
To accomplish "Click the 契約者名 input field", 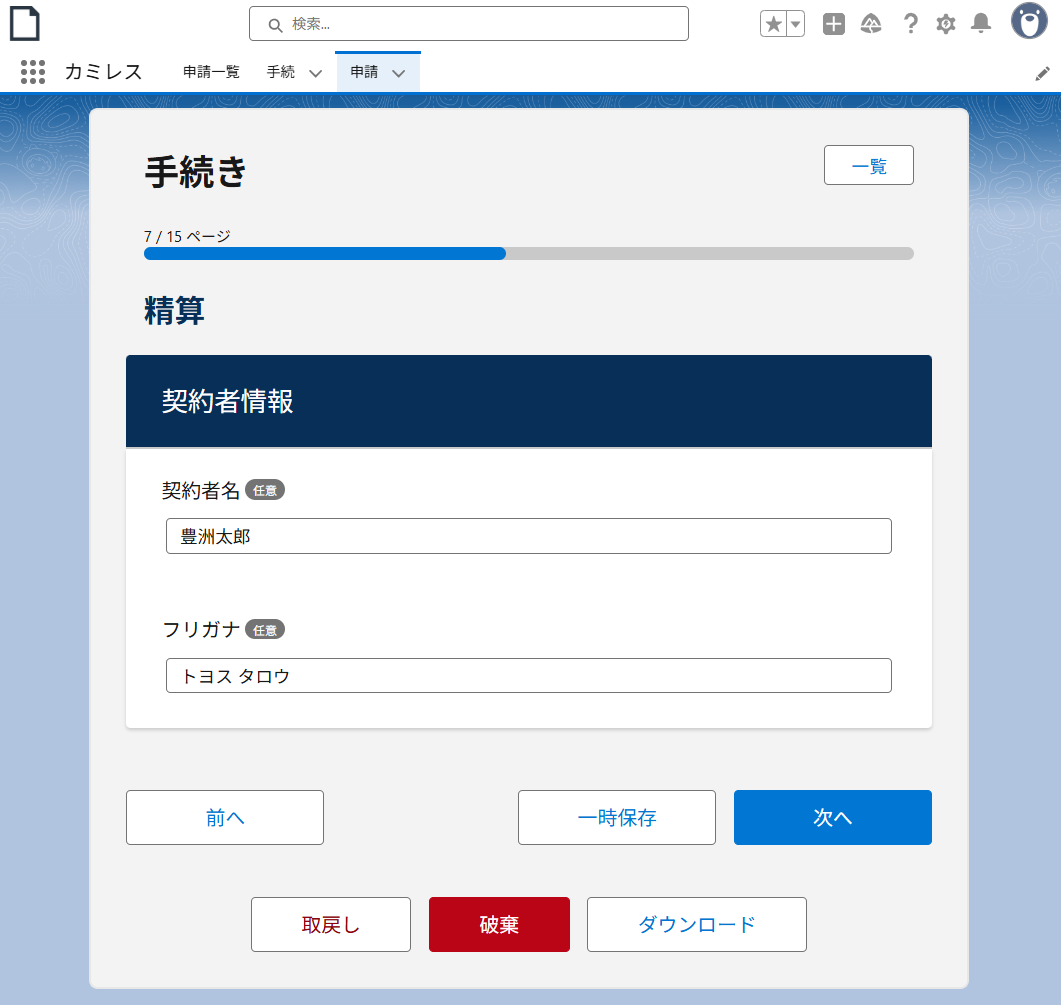I will pos(528,536).
